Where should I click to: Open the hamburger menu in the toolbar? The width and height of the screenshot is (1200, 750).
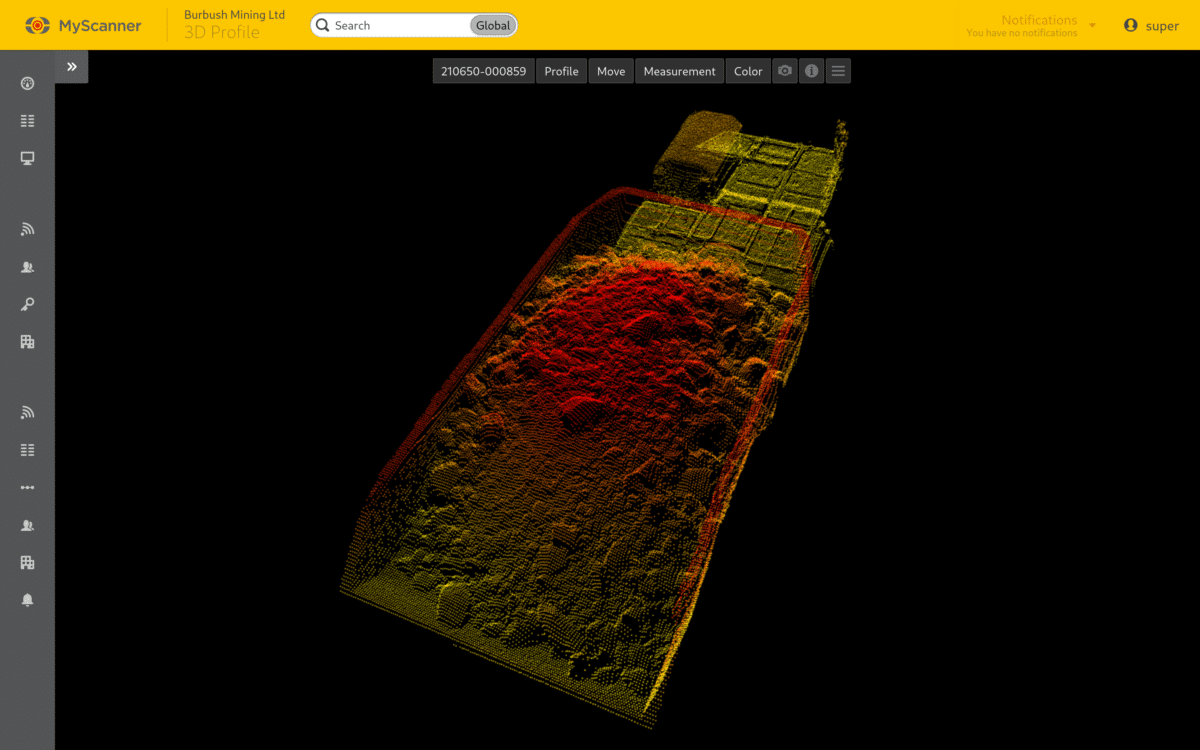[838, 71]
